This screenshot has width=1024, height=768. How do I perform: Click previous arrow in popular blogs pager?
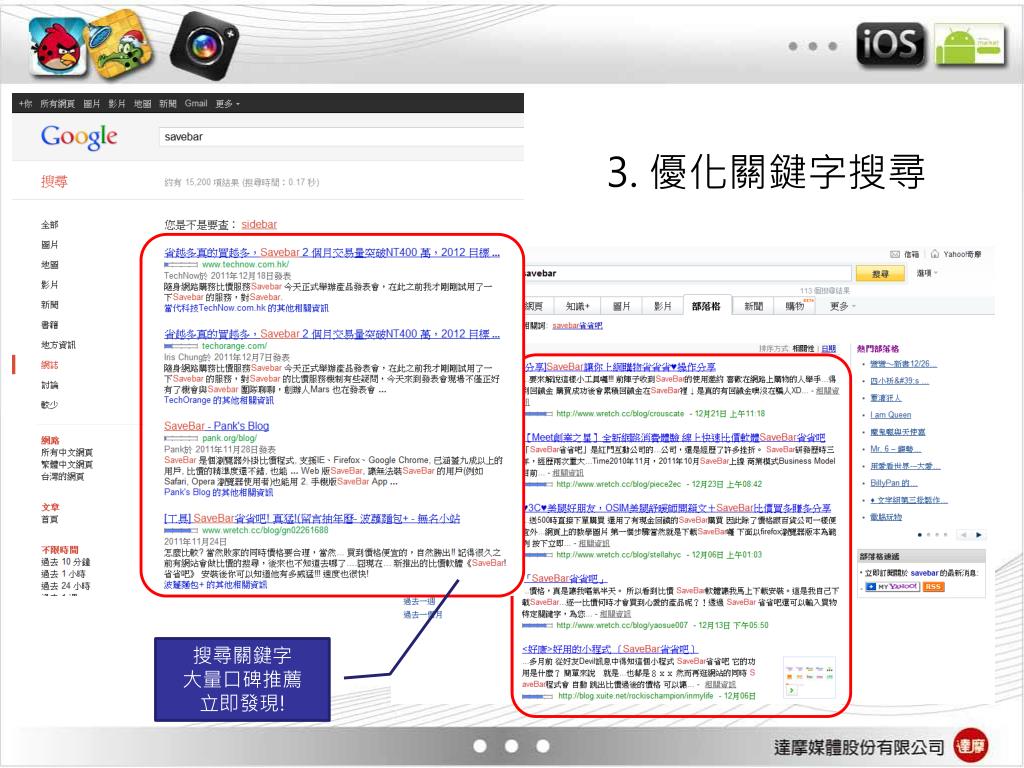point(964,535)
